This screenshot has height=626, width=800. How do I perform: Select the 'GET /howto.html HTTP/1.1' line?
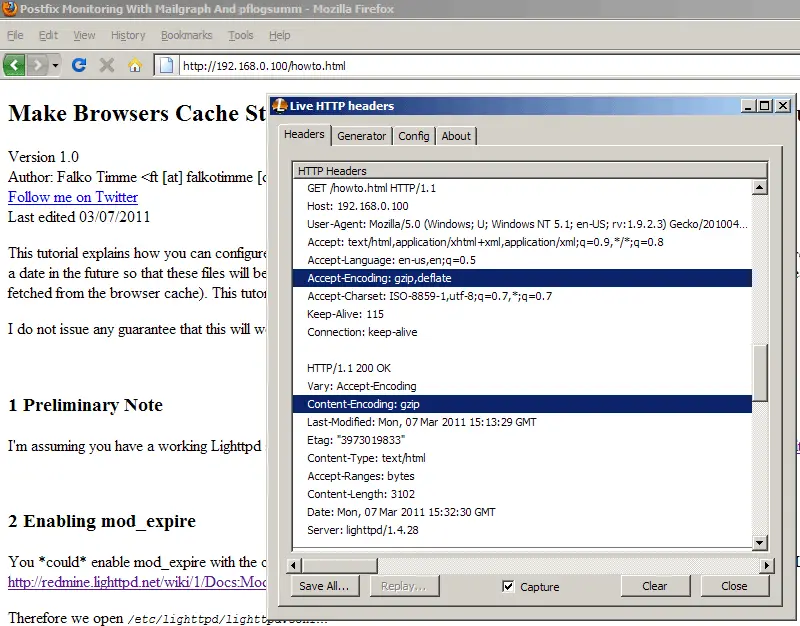522,188
